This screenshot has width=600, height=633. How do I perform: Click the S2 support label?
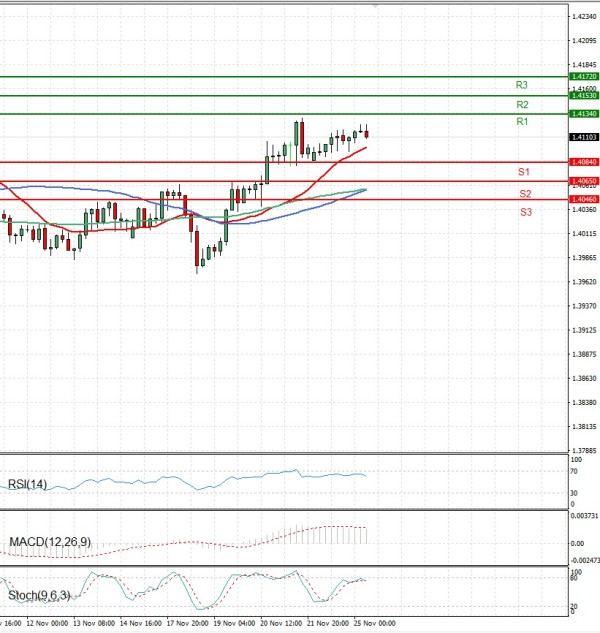tap(525, 193)
